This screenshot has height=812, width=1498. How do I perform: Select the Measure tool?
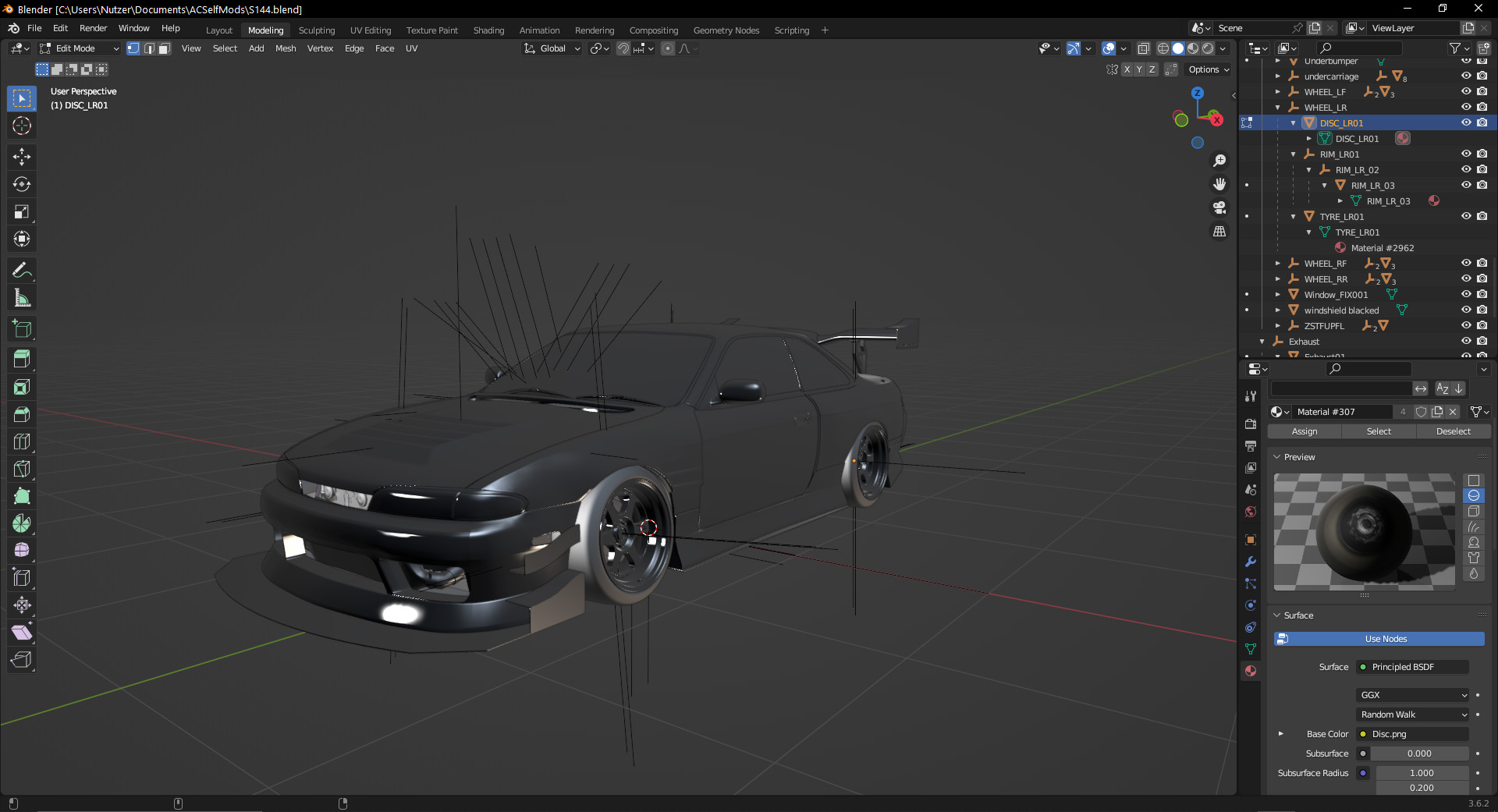click(x=22, y=298)
